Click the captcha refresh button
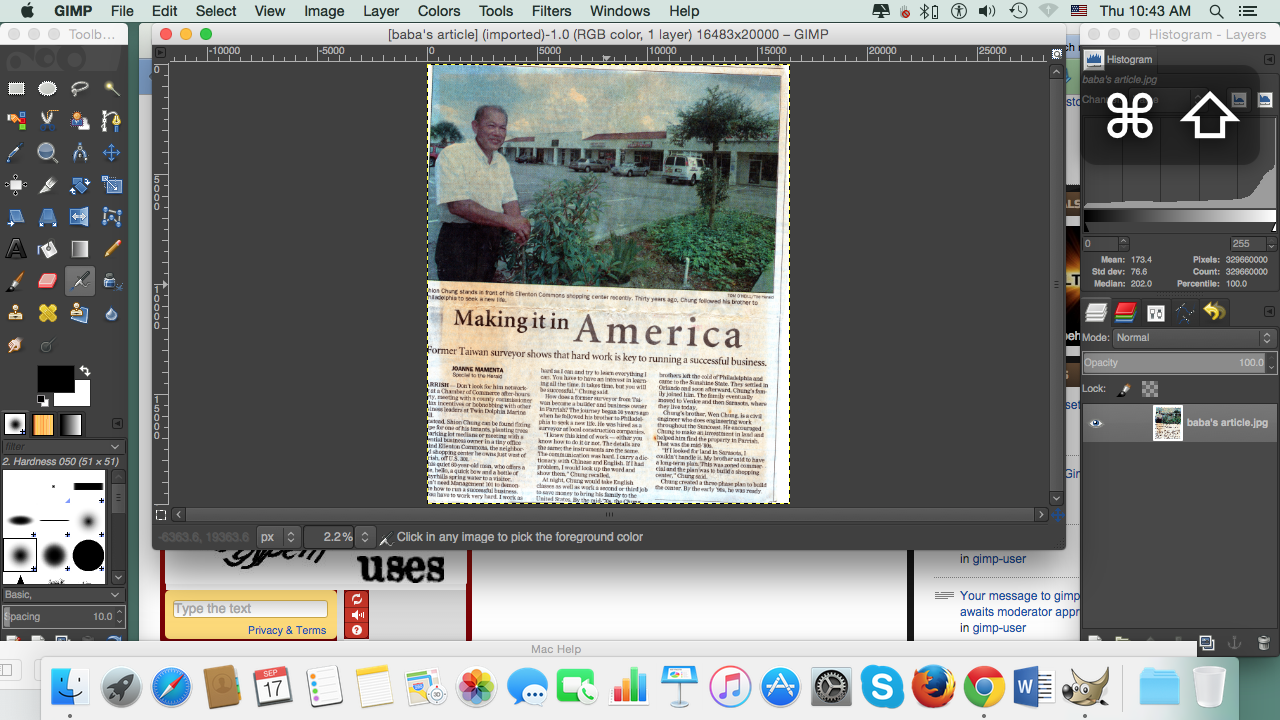Viewport: 1280px width, 720px height. (x=357, y=599)
